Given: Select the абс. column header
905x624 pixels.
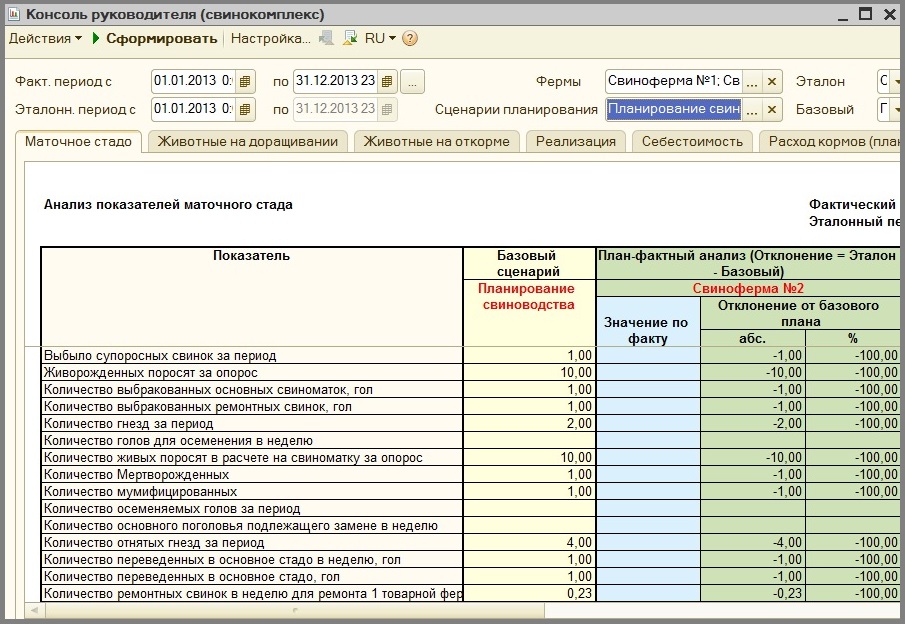Looking at the screenshot, I should click(x=753, y=338).
